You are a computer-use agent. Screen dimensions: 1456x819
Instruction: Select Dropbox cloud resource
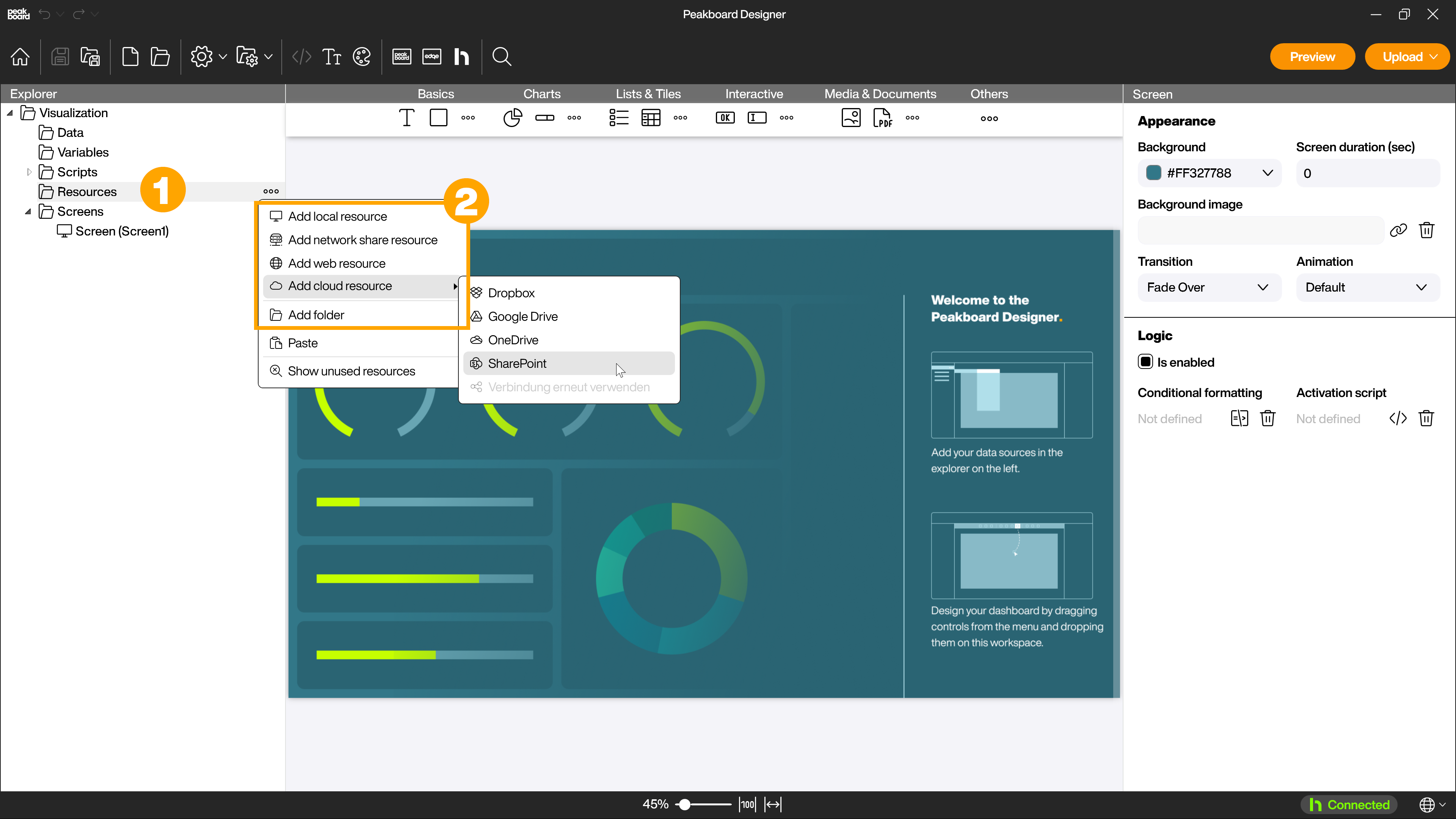[569, 293]
